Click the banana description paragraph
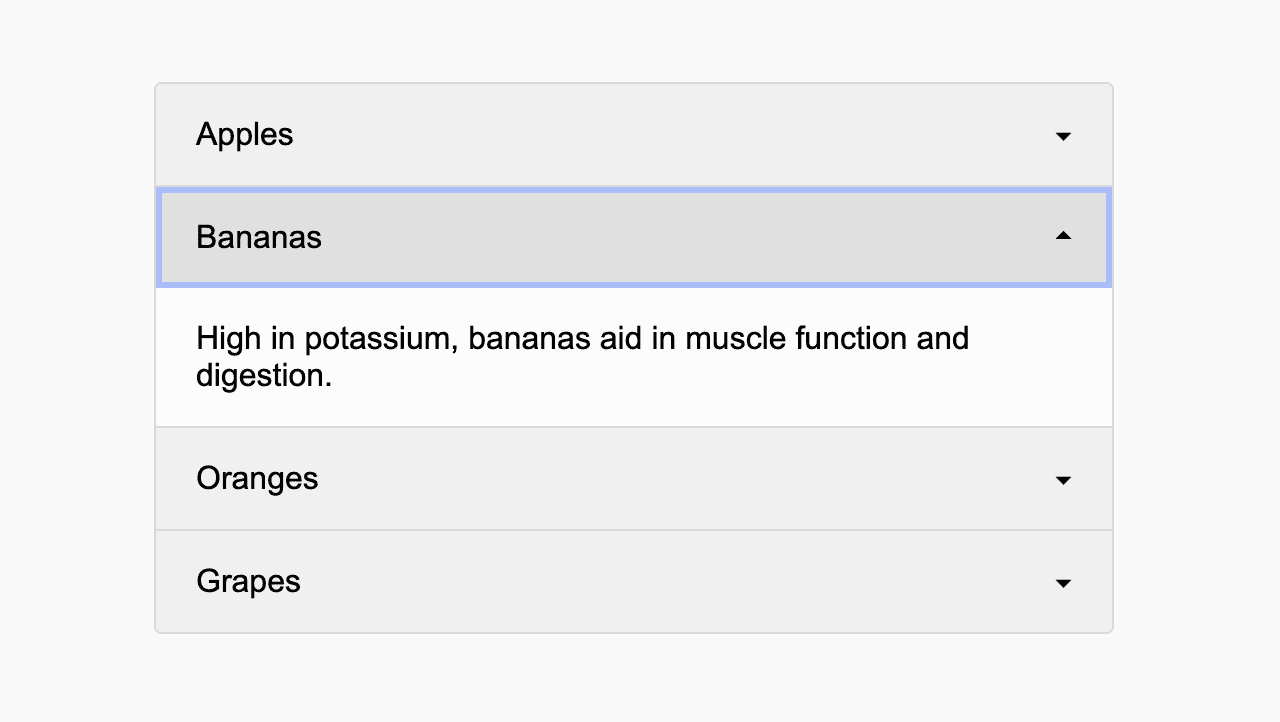Screen dimensions: 1280x722 pos(582,357)
